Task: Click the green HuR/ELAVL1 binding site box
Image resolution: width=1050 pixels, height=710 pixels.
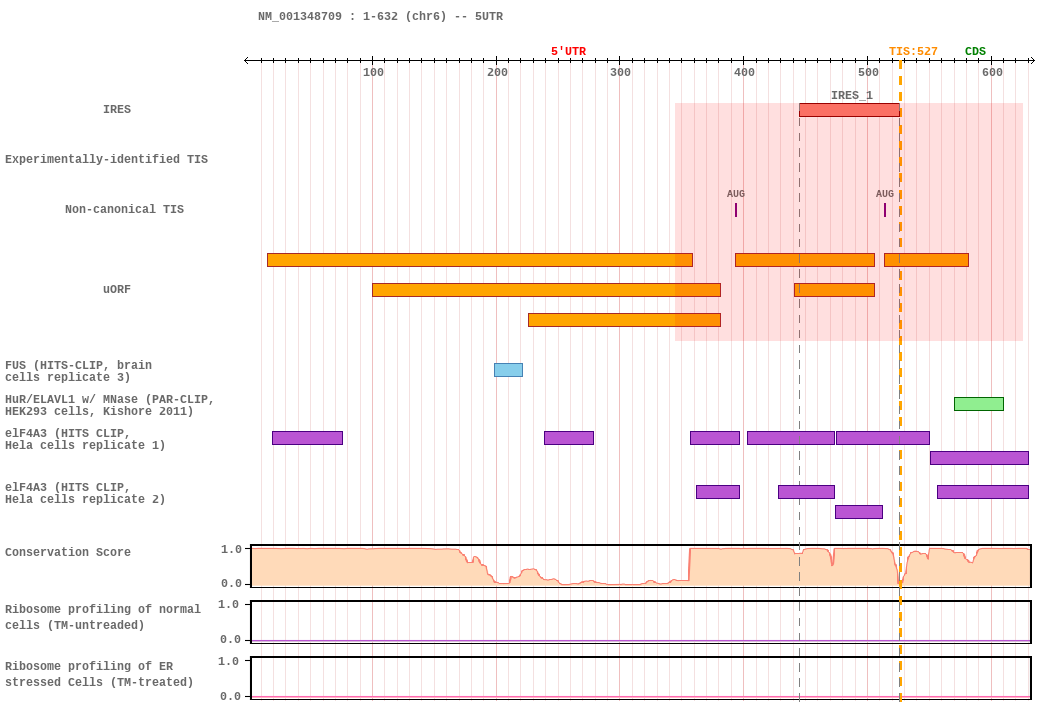Action: [x=978, y=404]
